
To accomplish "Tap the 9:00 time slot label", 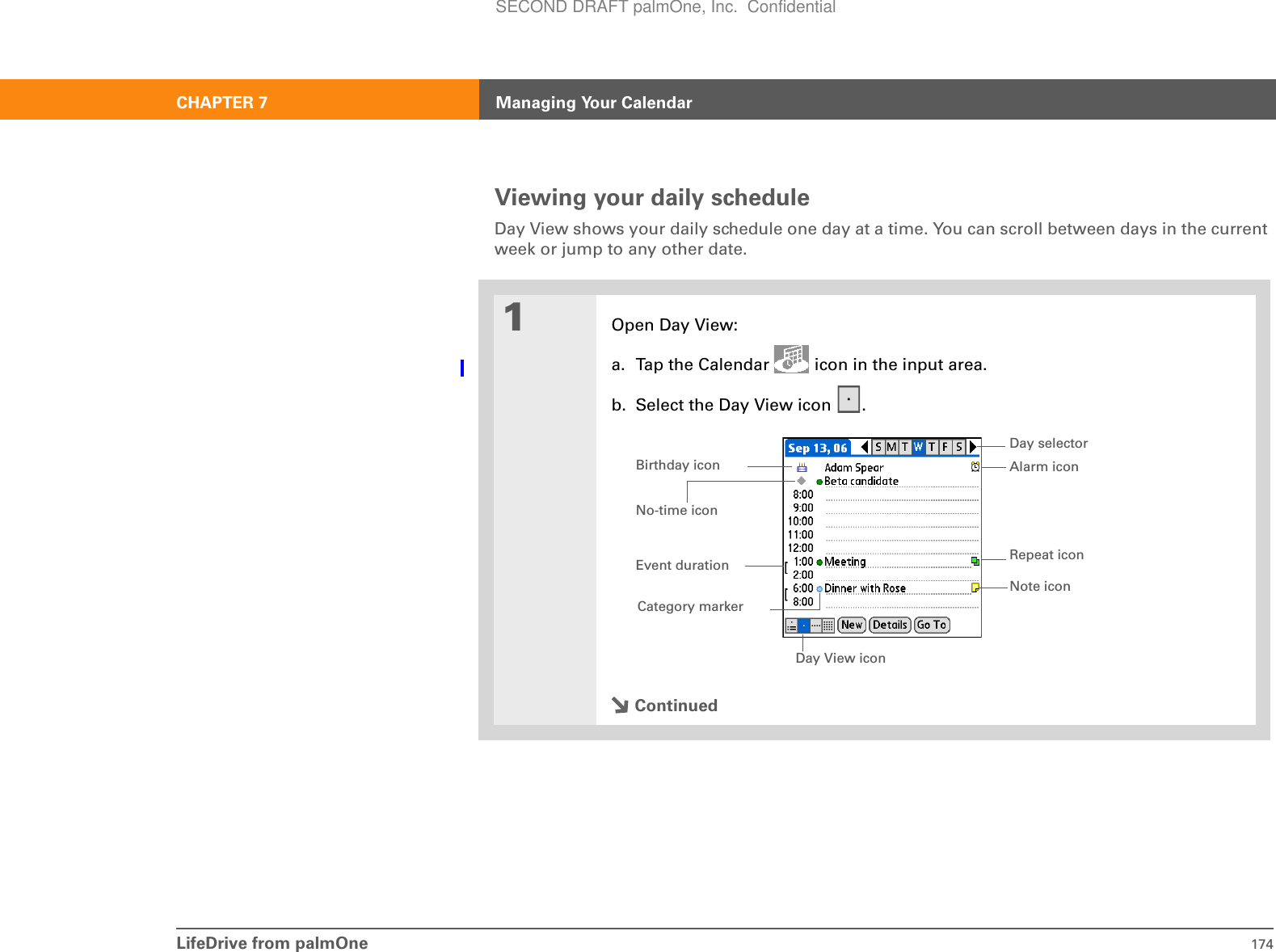I will click(803, 508).
